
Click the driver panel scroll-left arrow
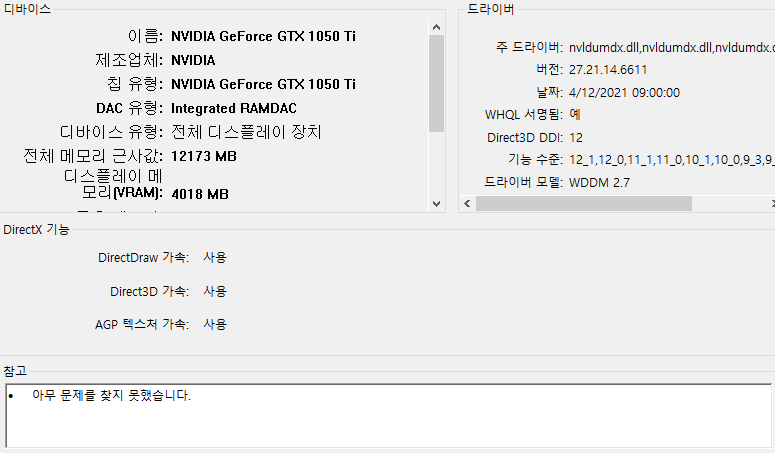click(468, 204)
